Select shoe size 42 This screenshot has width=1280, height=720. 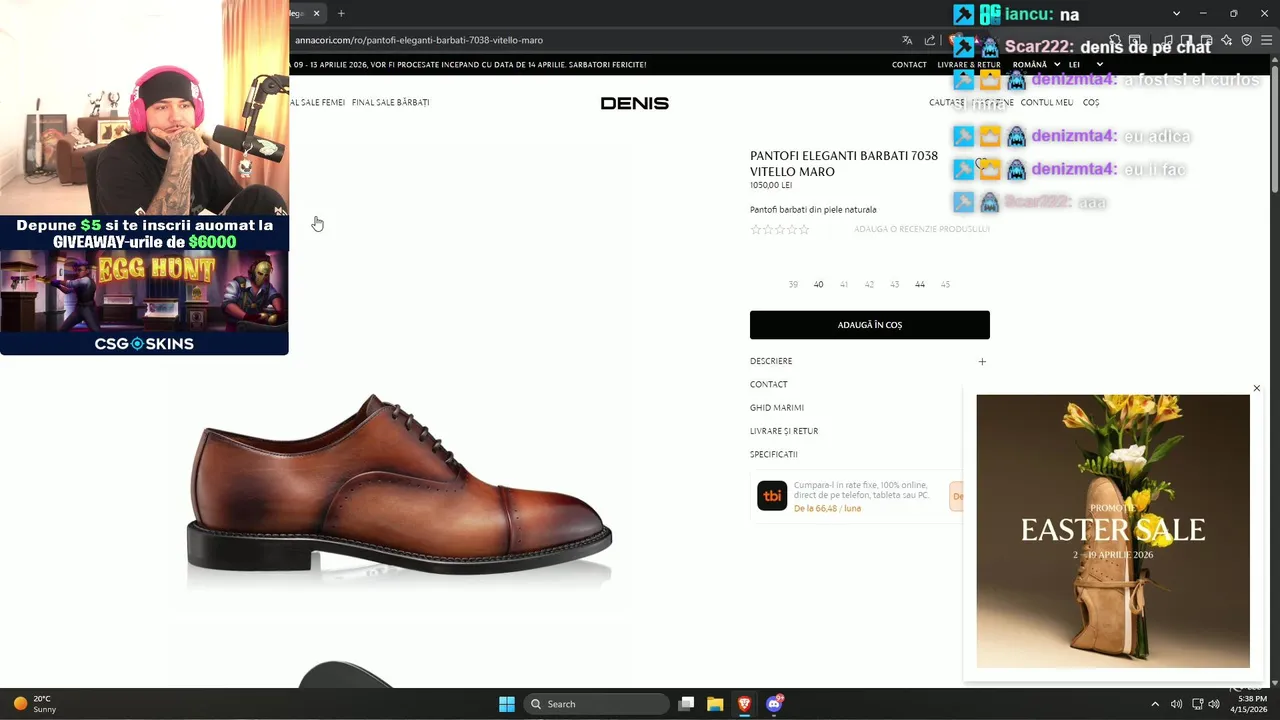click(x=869, y=284)
